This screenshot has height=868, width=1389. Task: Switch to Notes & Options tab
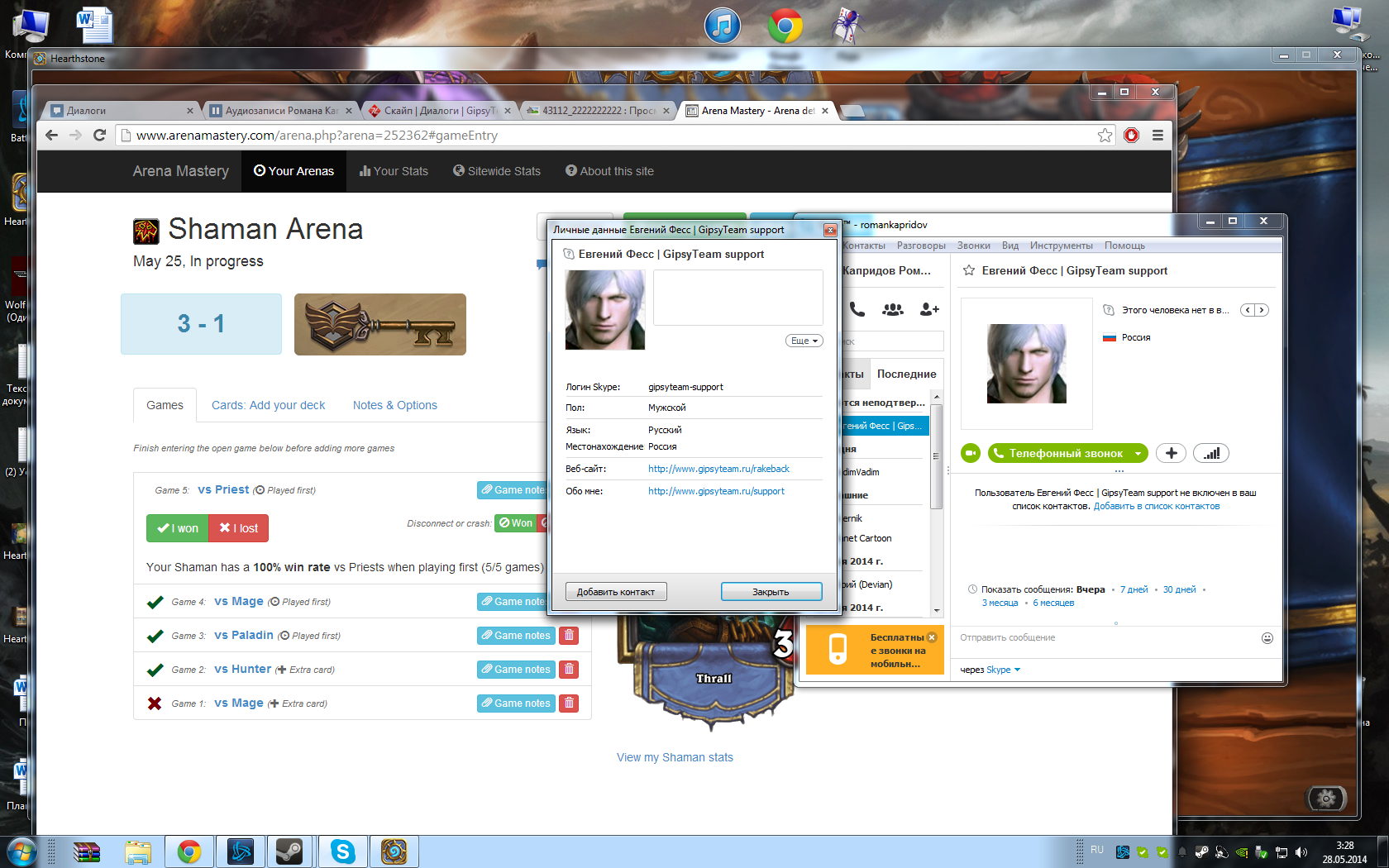point(394,405)
